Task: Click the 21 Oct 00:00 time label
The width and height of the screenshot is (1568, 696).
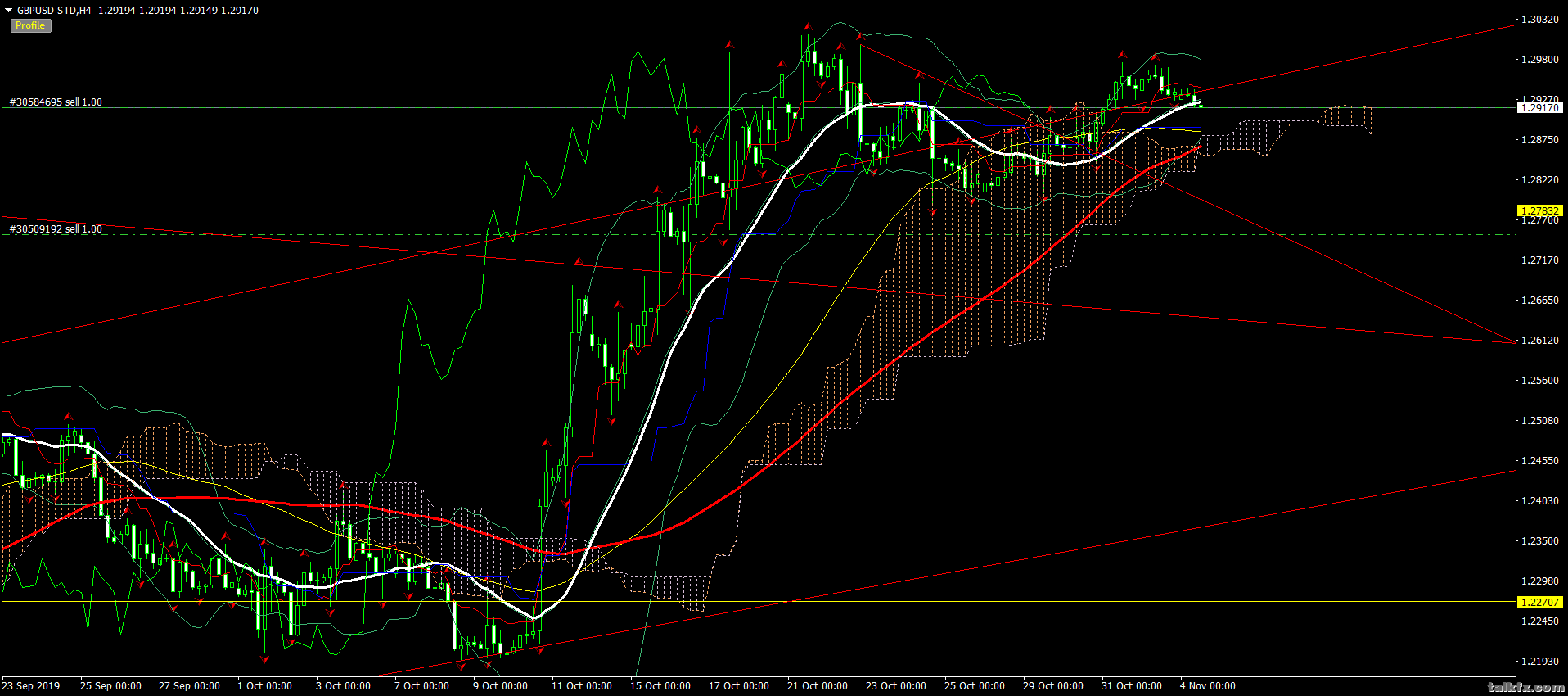Action: (x=818, y=686)
